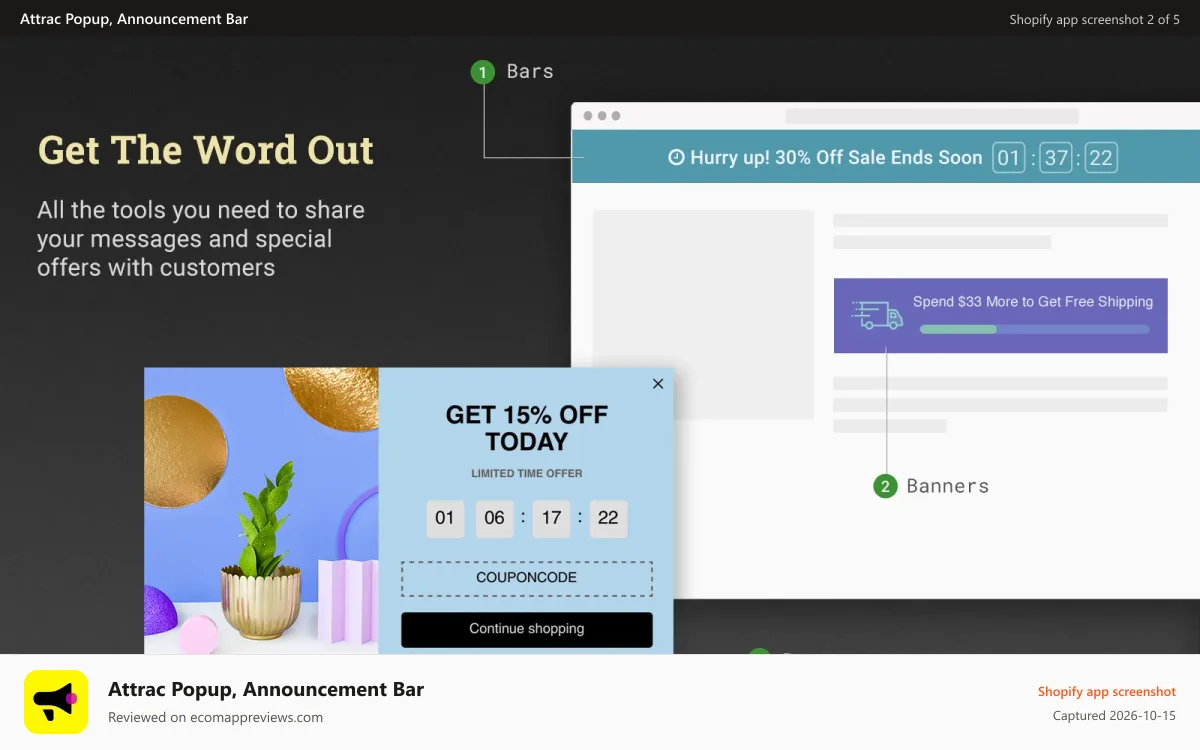Click the popup countdown box showing 06
The height and width of the screenshot is (750, 1200).
(494, 518)
